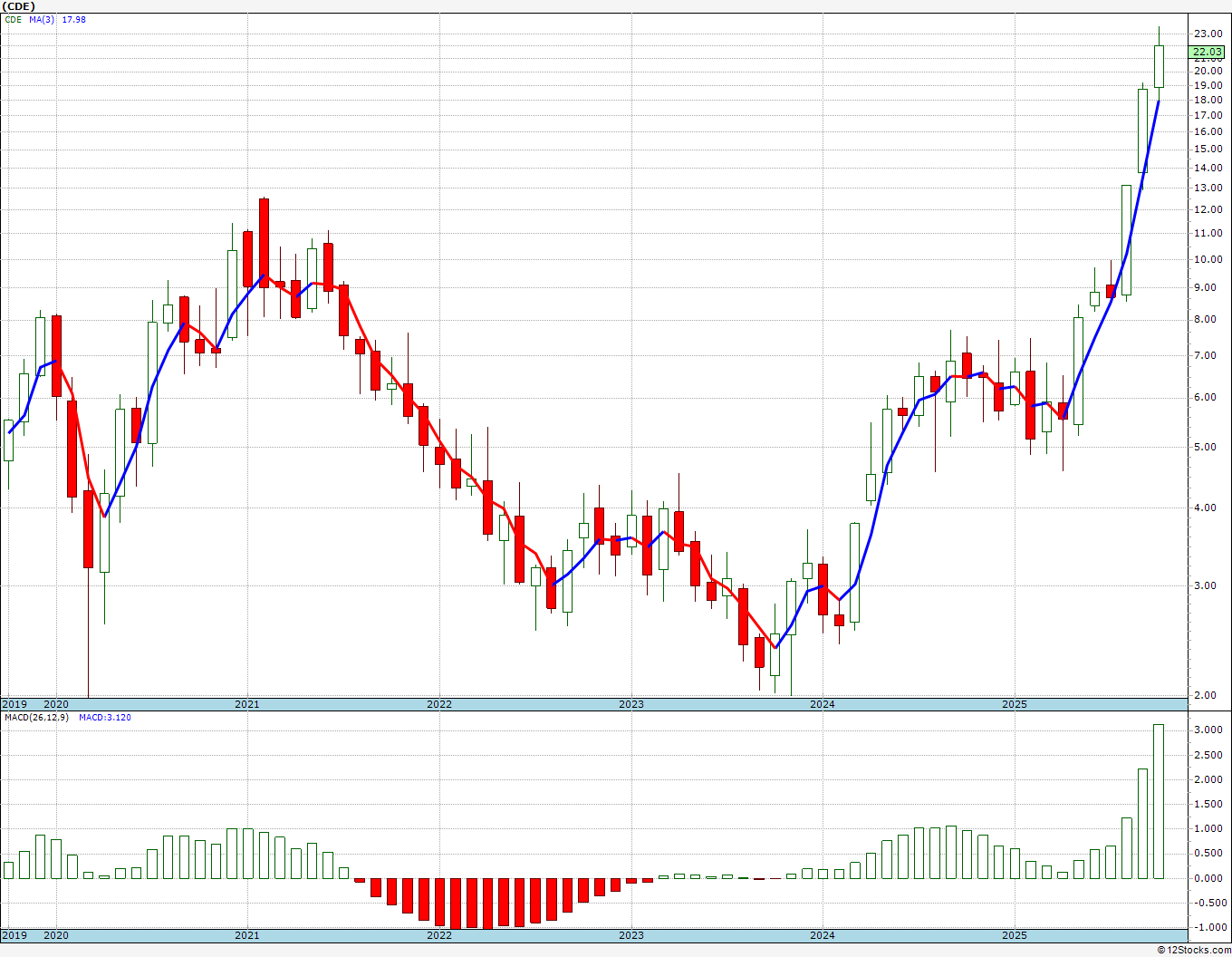Click 2022 on the bottom MACD timeline
This screenshot has width=1232, height=957.
(439, 935)
